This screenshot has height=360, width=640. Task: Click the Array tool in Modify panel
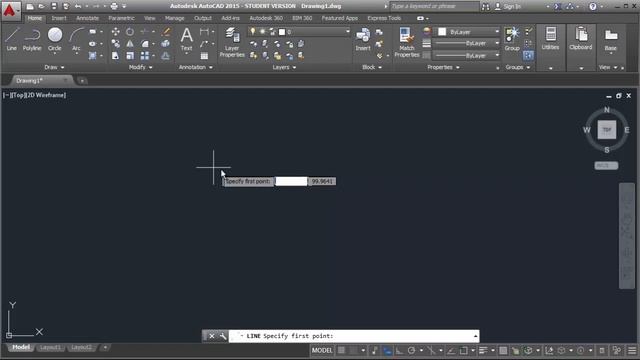[x=144, y=56]
